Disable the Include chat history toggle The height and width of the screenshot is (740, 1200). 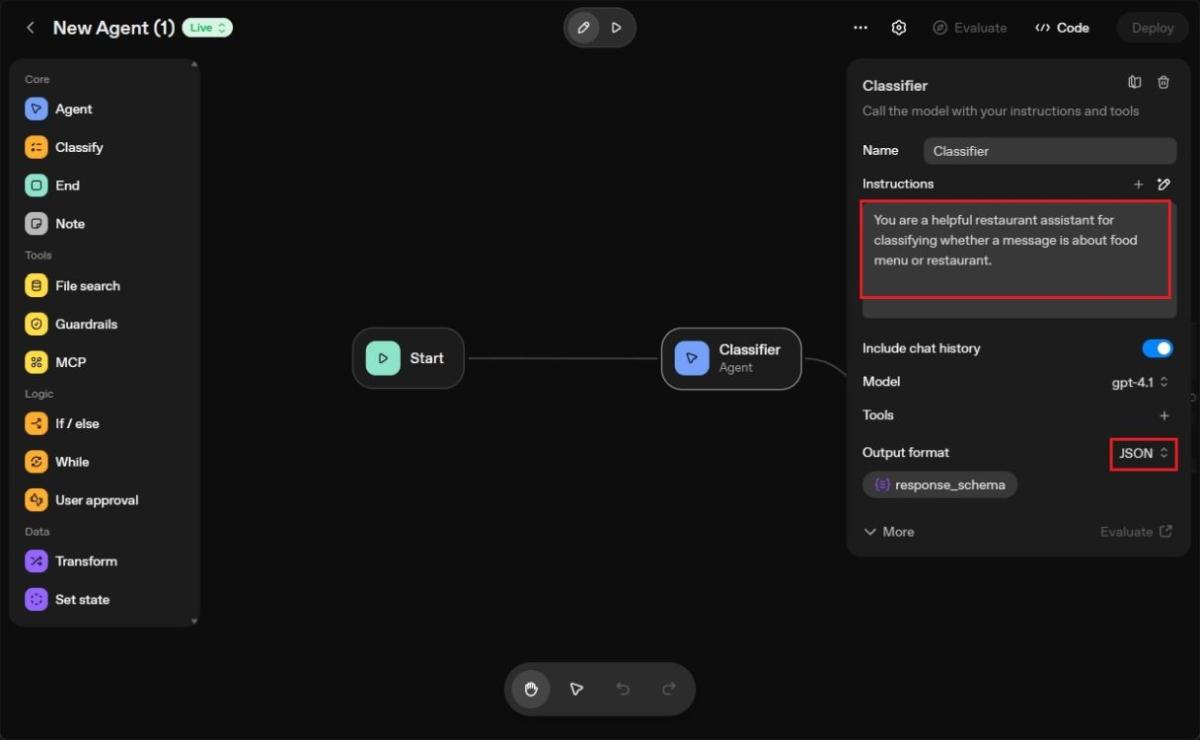(1157, 348)
